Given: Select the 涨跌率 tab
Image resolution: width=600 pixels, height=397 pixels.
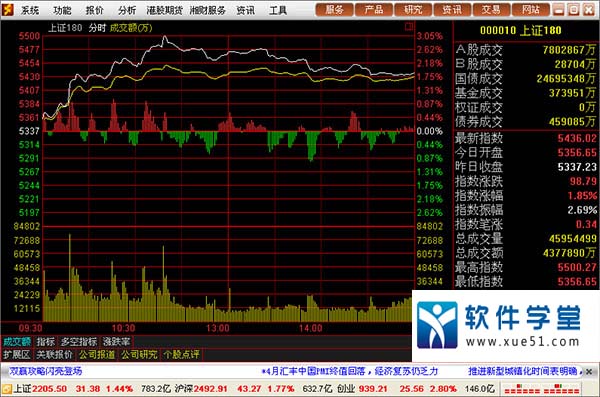Looking at the screenshot, I should pyautogui.click(x=116, y=341).
